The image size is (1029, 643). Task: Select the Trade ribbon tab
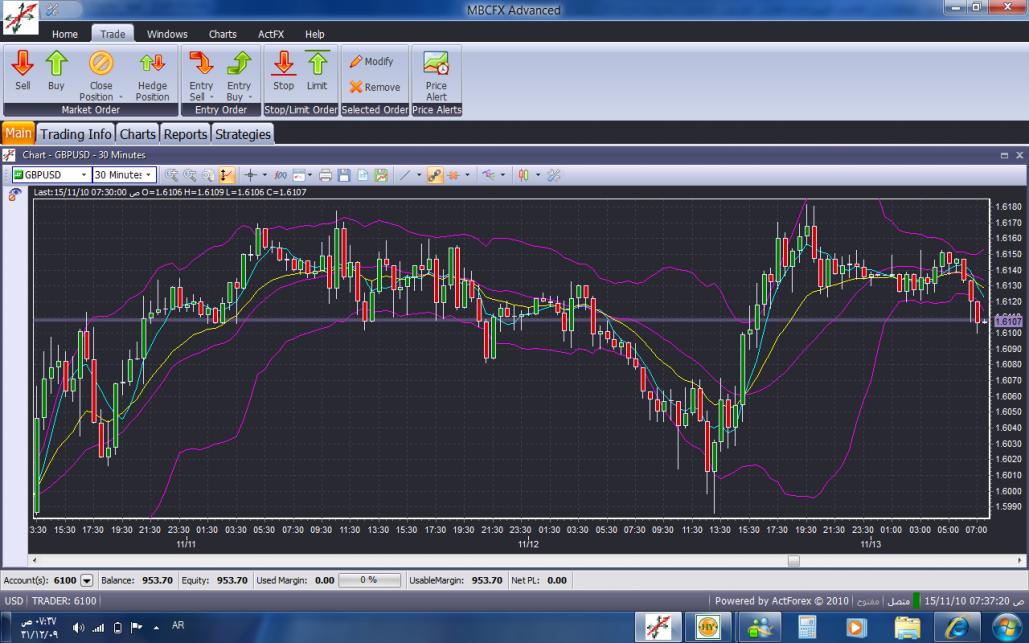coord(113,34)
